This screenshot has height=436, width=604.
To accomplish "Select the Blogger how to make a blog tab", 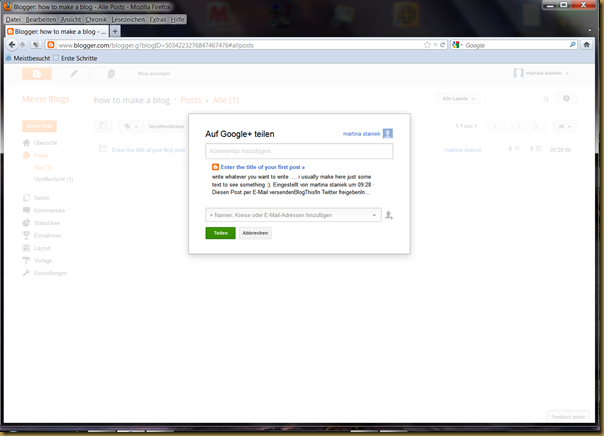I will [57, 32].
